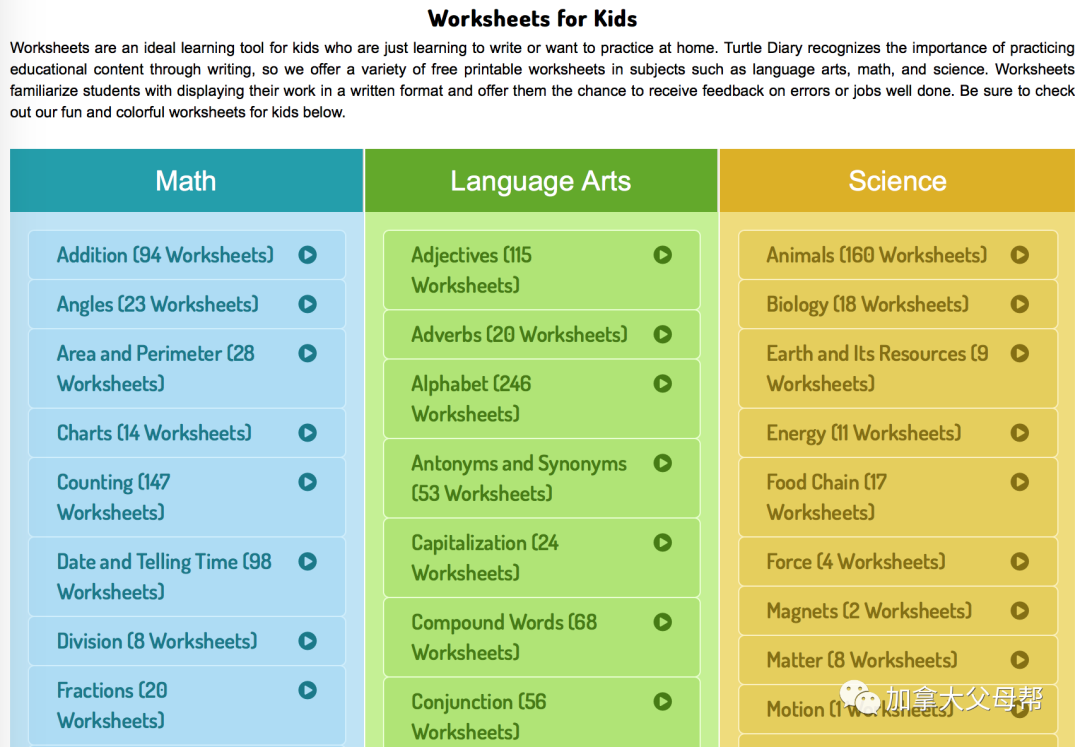Image resolution: width=1080 pixels, height=747 pixels.
Task: Click the arrow icon next to Charts
Action: tap(307, 433)
